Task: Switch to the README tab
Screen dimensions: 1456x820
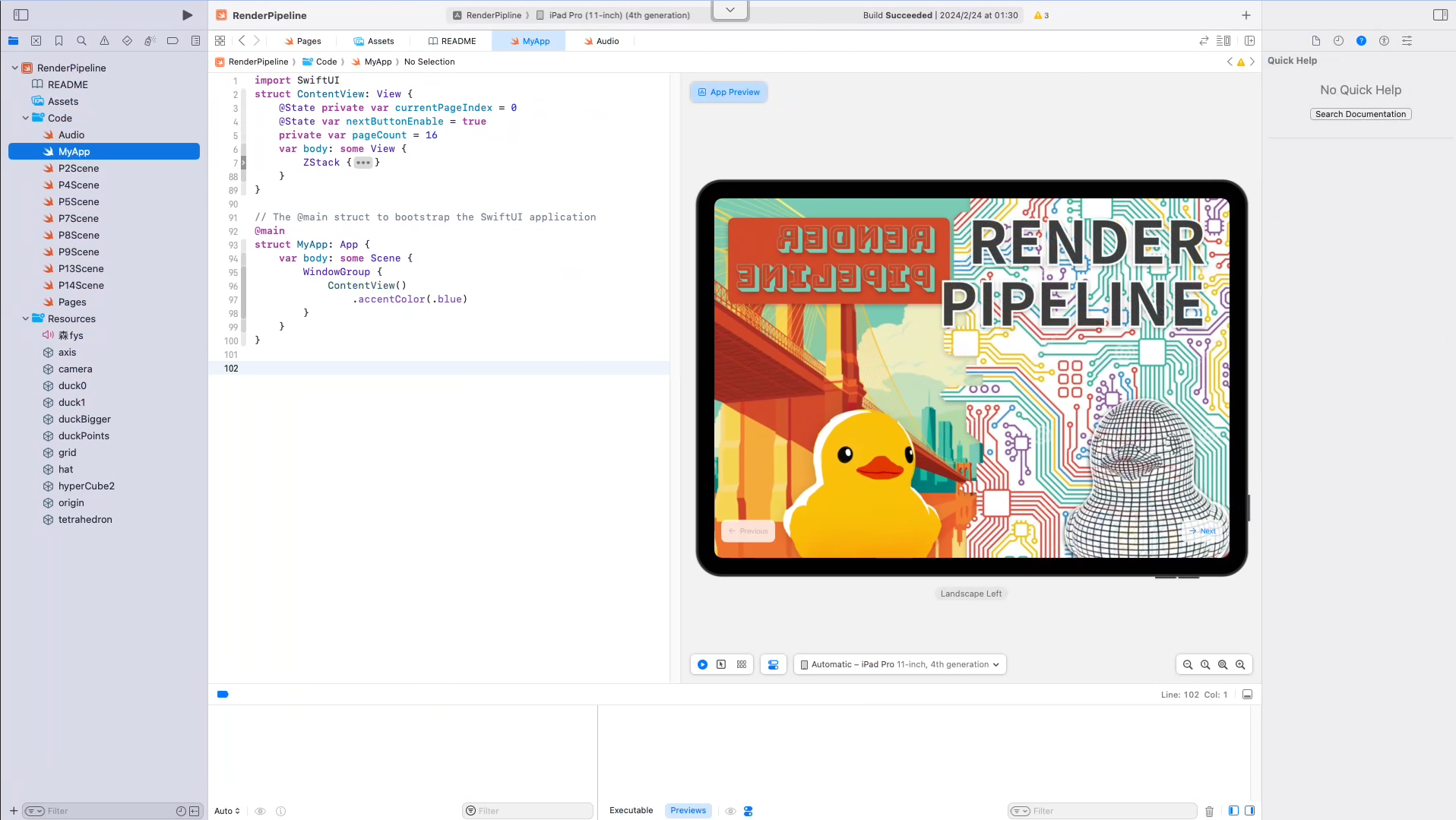Action: coord(452,41)
